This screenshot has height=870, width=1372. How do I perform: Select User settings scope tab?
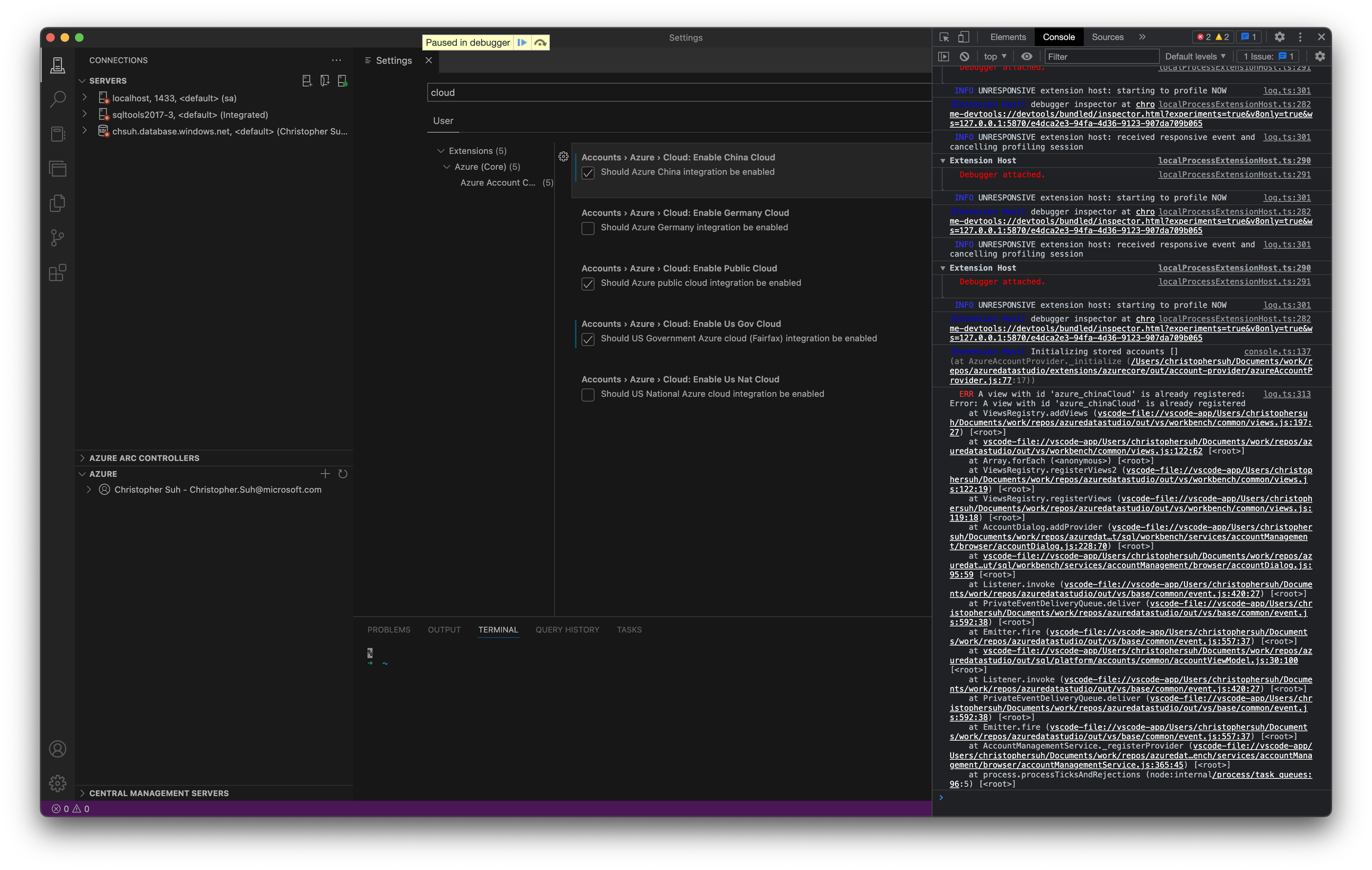[443, 121]
